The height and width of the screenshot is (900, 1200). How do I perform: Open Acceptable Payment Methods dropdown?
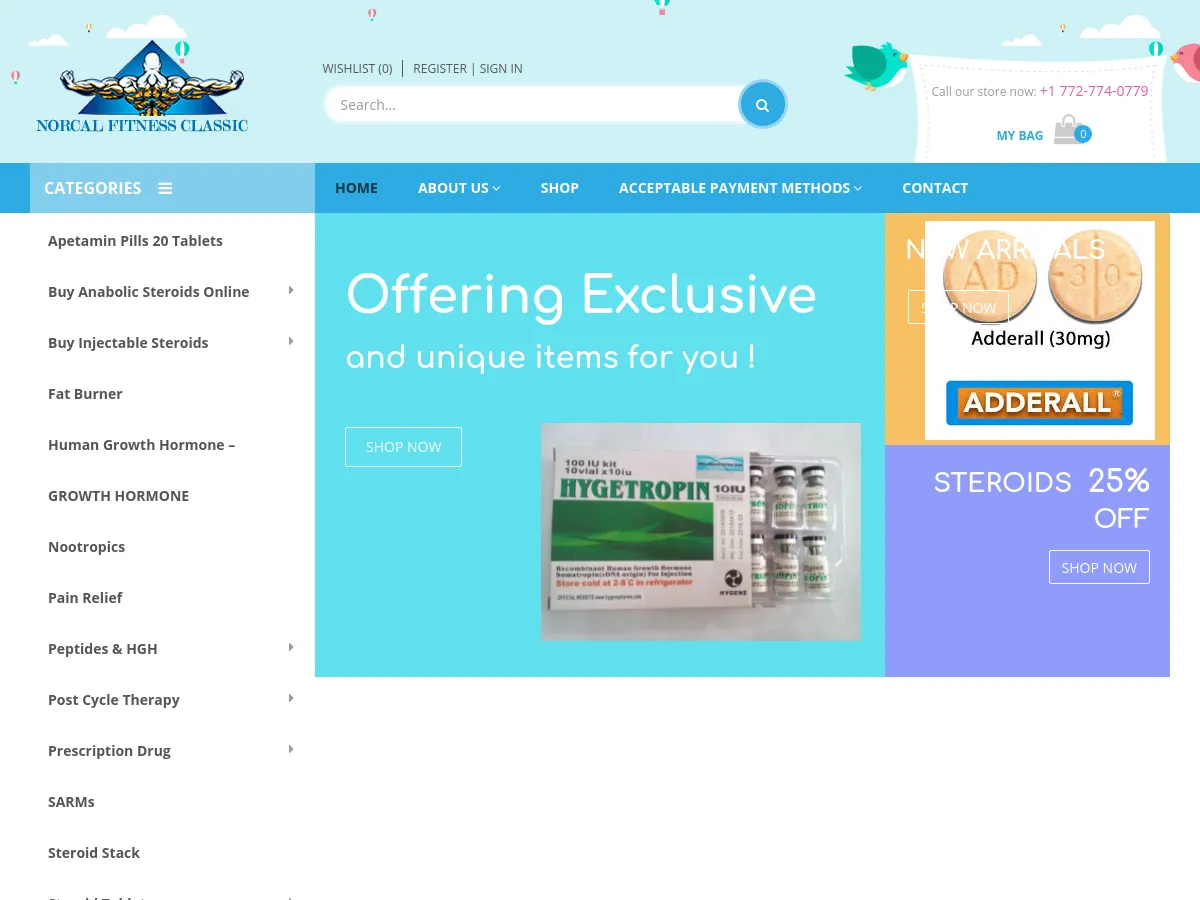tap(740, 188)
